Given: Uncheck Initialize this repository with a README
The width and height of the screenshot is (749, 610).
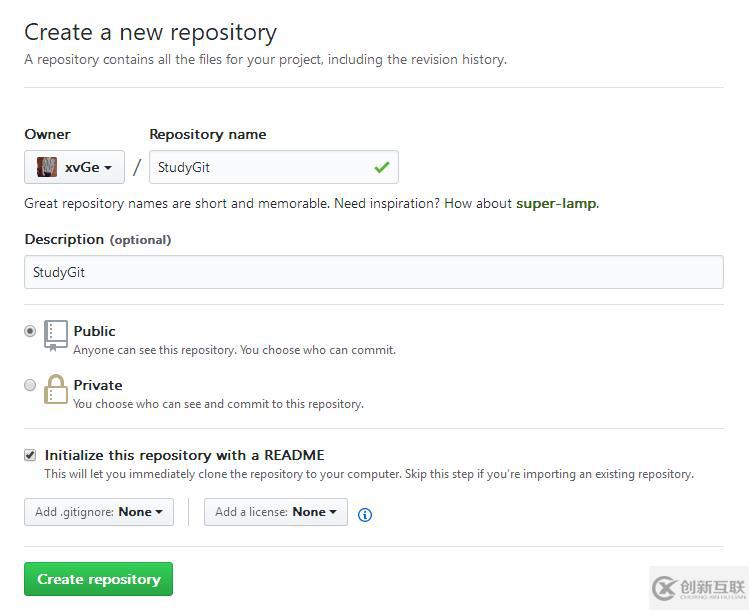Looking at the screenshot, I should pyautogui.click(x=30, y=455).
